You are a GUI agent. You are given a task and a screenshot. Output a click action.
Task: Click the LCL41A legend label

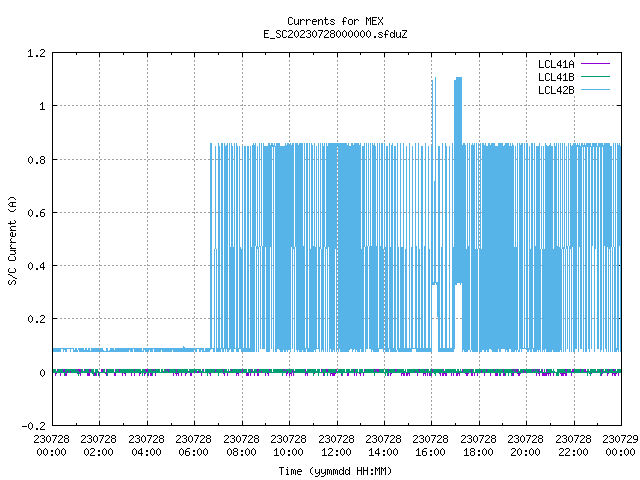pyautogui.click(x=556, y=64)
